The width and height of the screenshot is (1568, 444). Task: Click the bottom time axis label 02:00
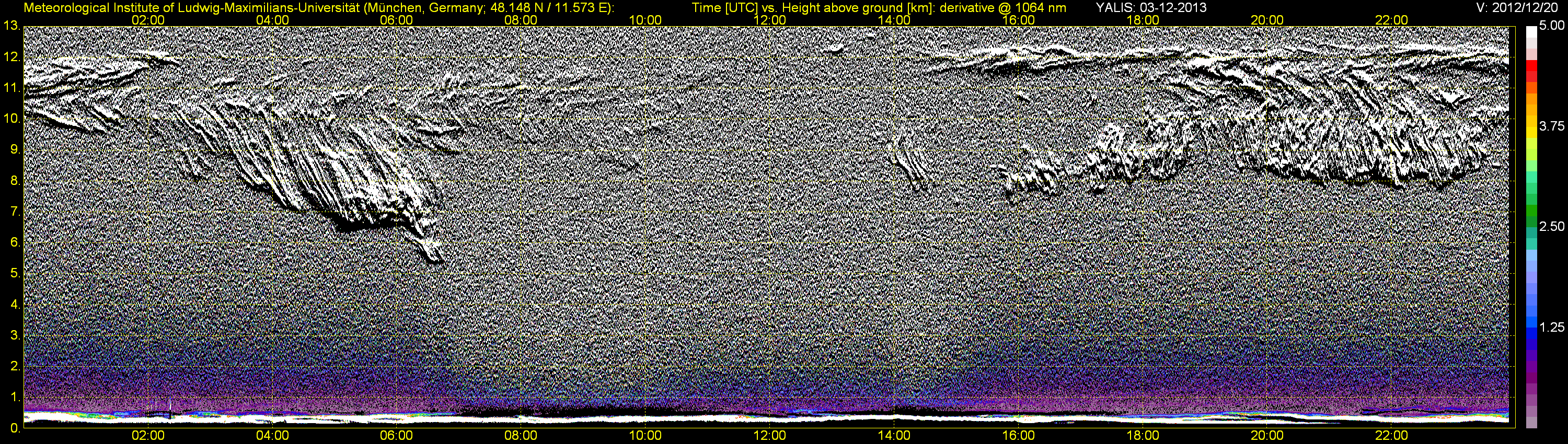148,436
